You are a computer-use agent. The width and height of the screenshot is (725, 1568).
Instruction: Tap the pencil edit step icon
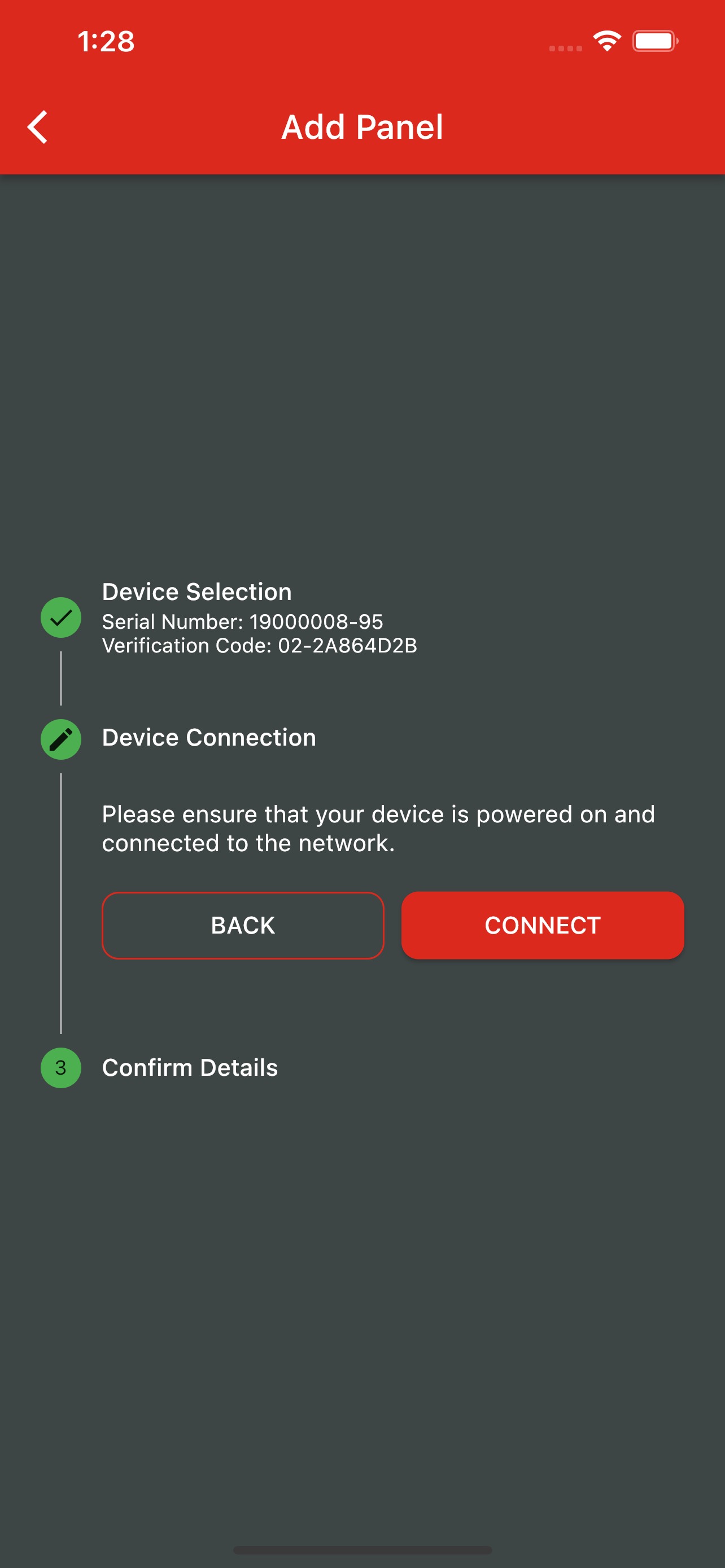coord(61,739)
